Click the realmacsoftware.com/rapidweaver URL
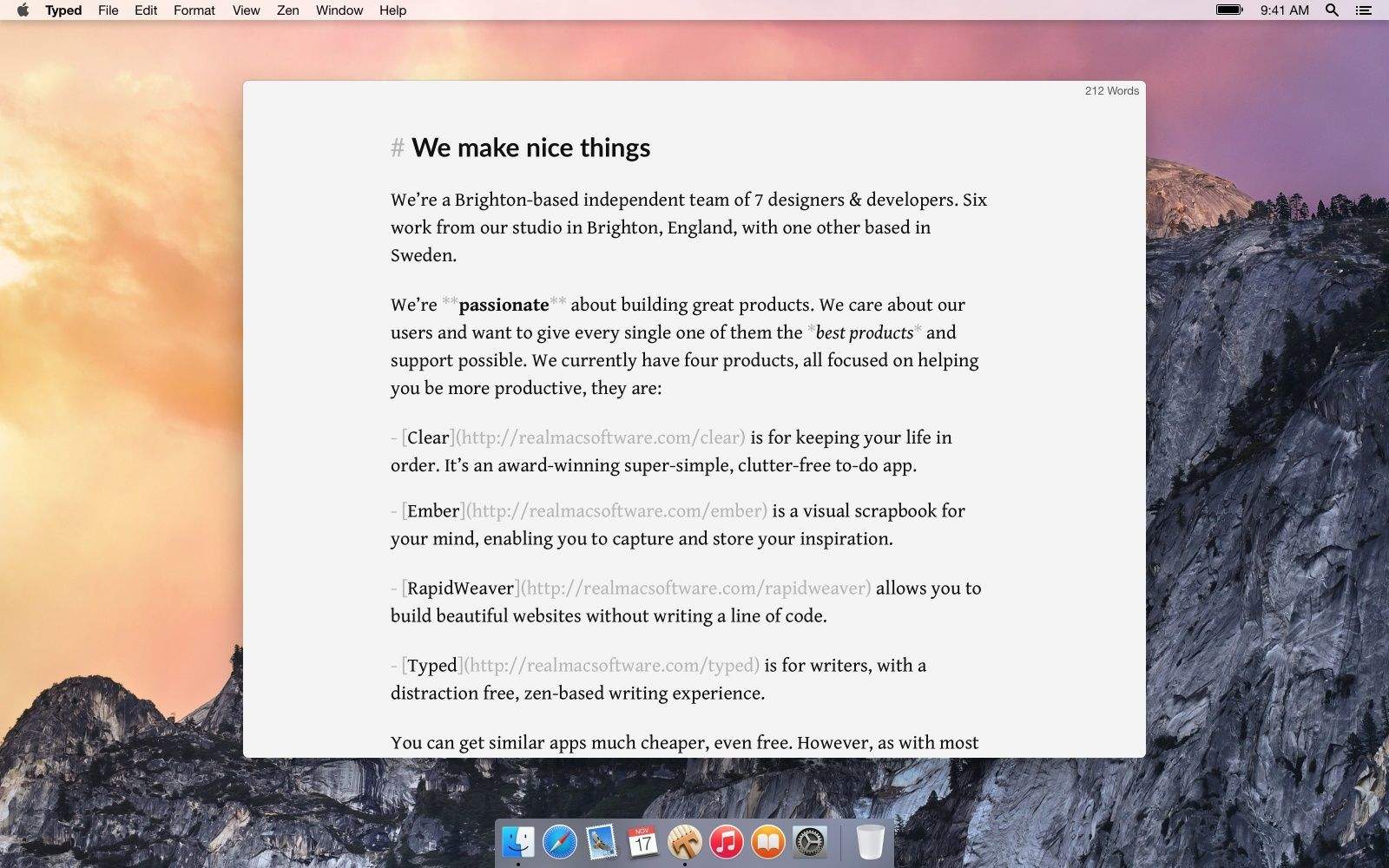 696,589
